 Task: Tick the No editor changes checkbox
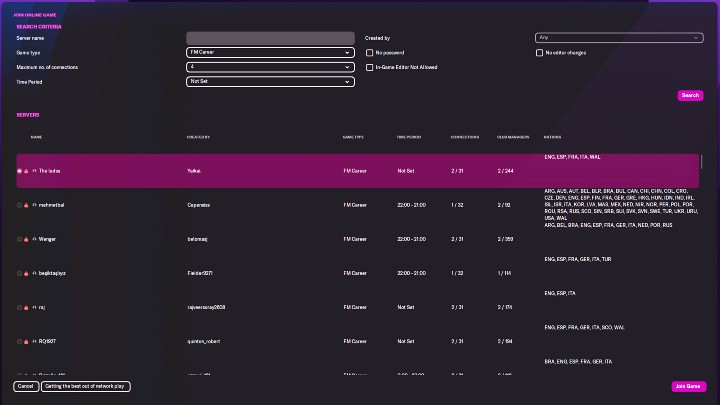click(540, 52)
